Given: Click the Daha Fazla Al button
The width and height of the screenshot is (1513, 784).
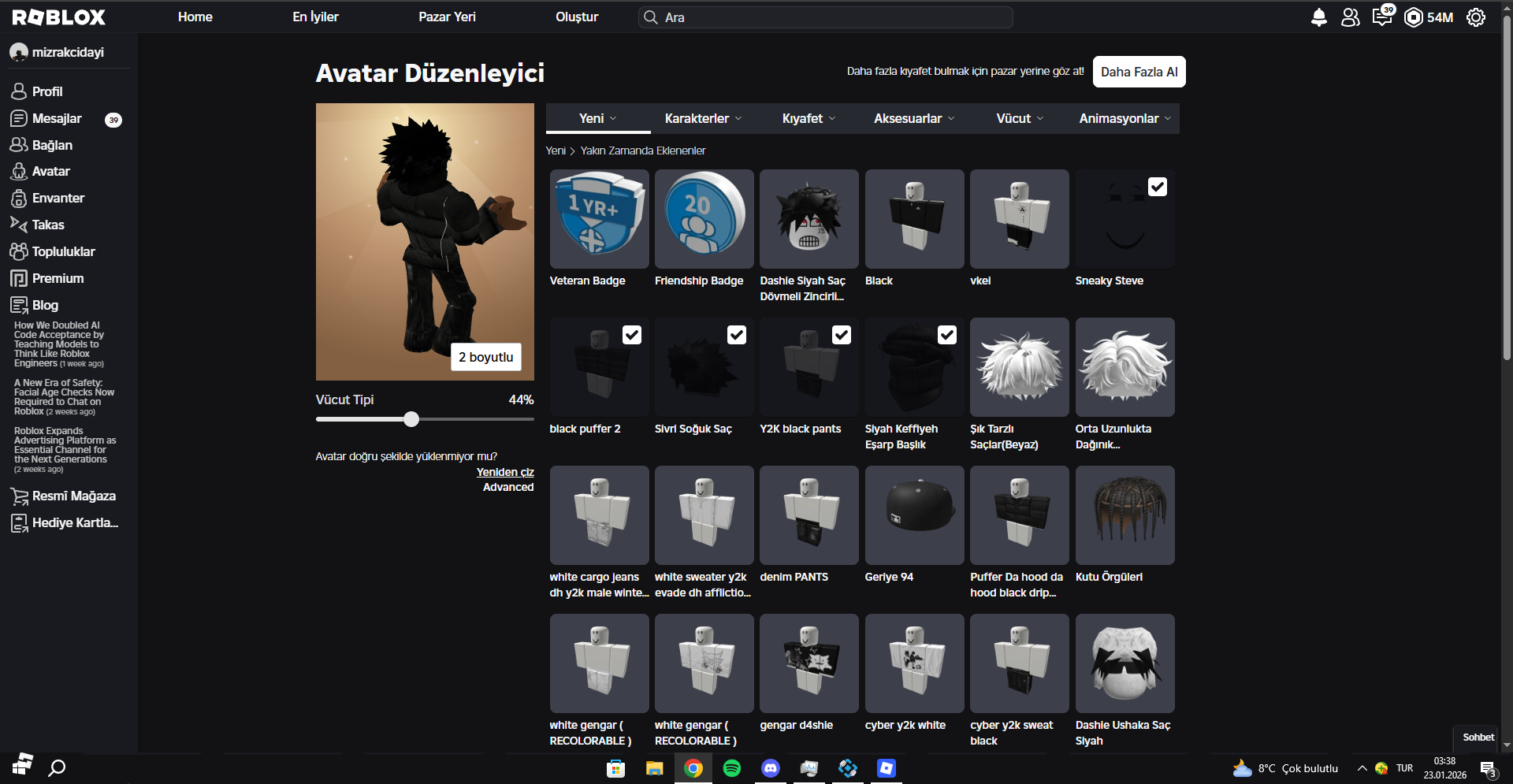Looking at the screenshot, I should [1139, 72].
